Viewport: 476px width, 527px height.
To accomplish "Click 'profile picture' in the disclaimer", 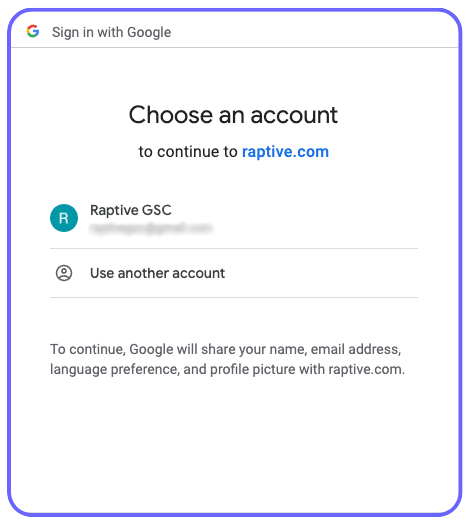I will (x=252, y=369).
